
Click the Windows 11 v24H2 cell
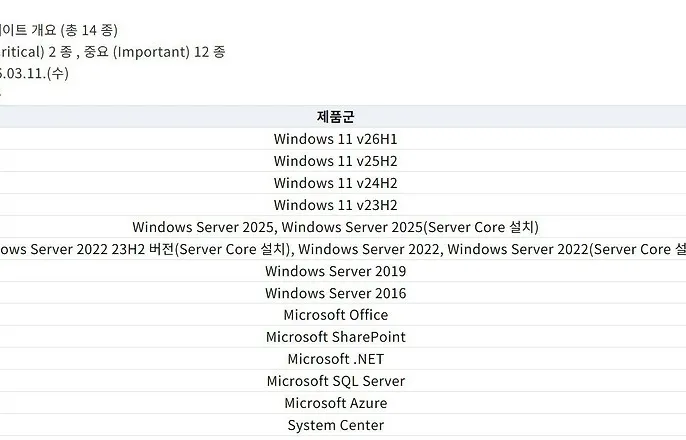coord(336,183)
